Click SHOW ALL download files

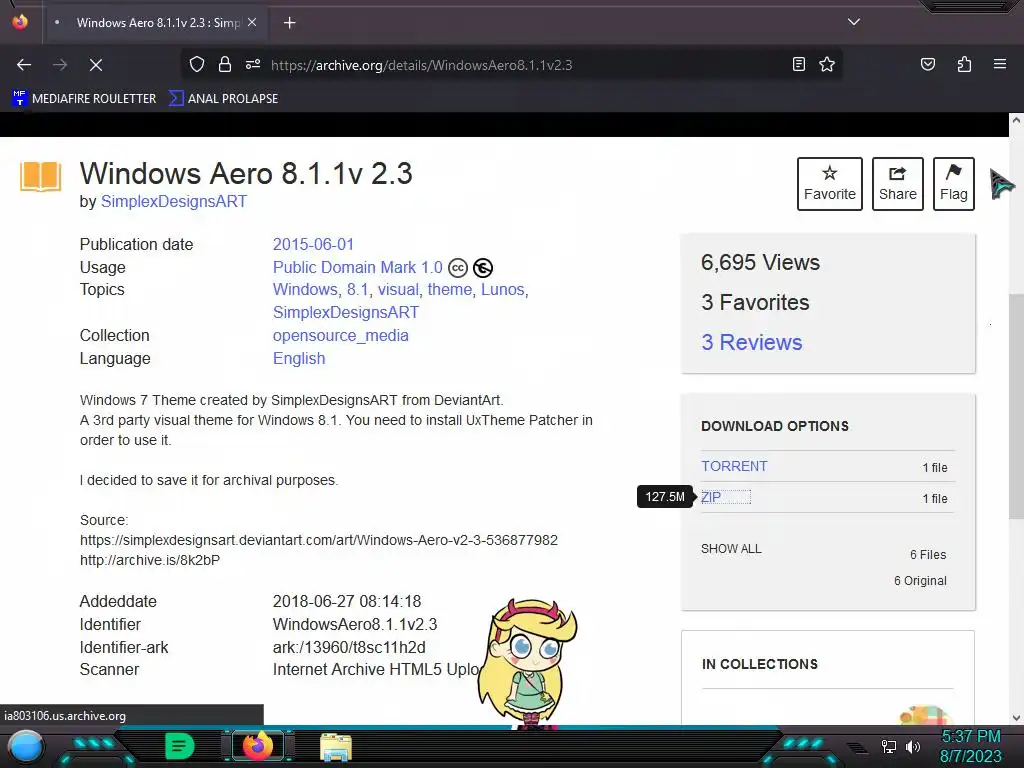[x=731, y=549]
